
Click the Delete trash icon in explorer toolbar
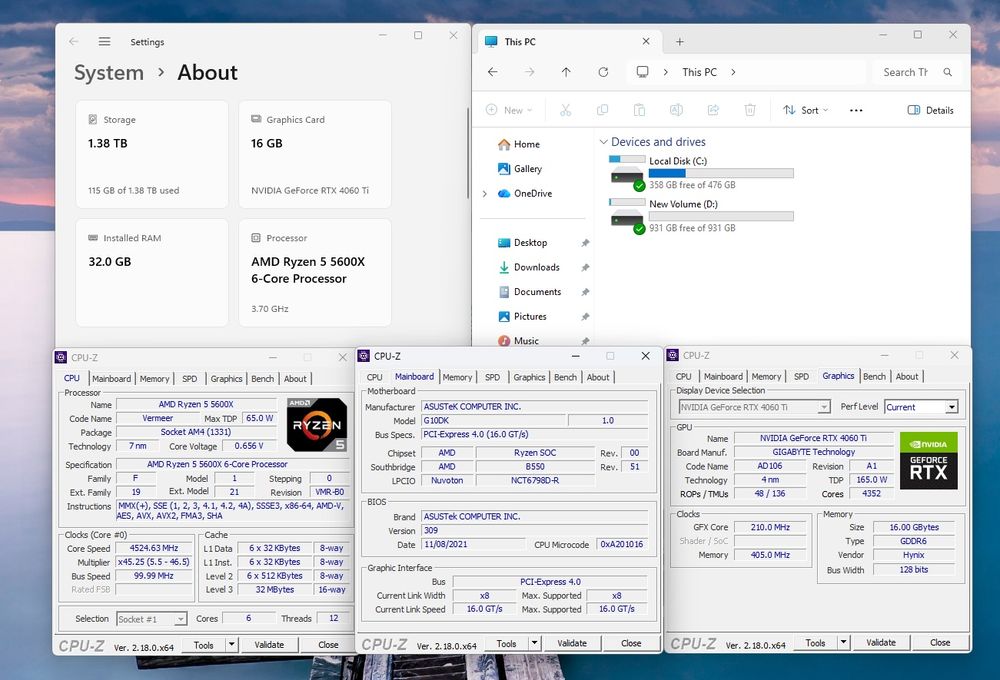pos(750,110)
